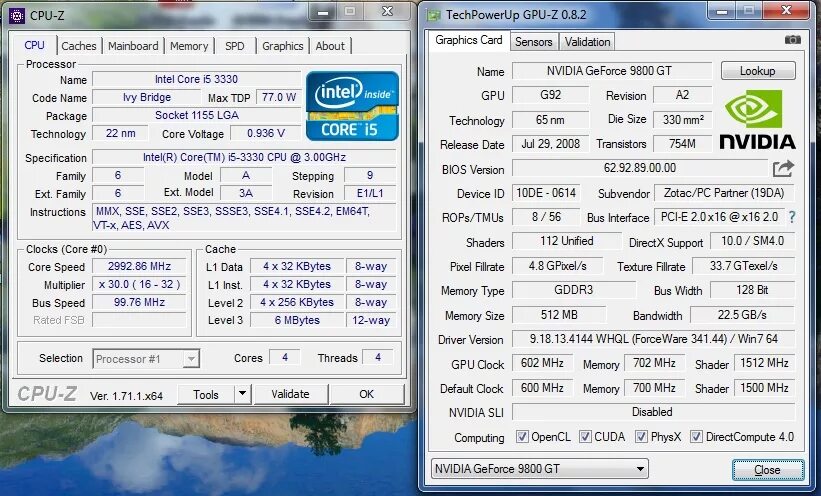Open the About tab in CPU-Z
Viewport: 821px width, 496px height.
click(330, 46)
